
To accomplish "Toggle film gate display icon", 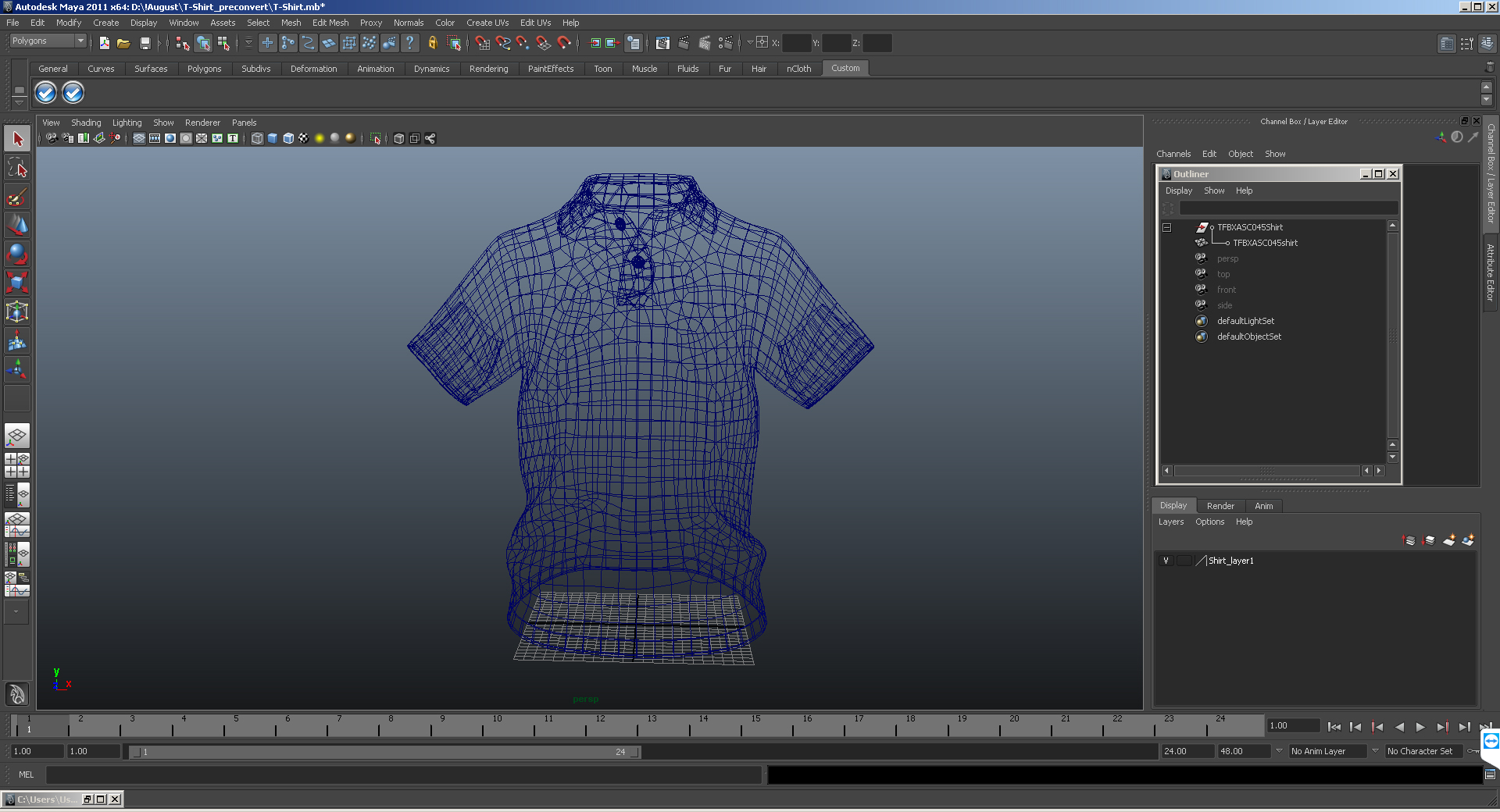I will pos(155,138).
